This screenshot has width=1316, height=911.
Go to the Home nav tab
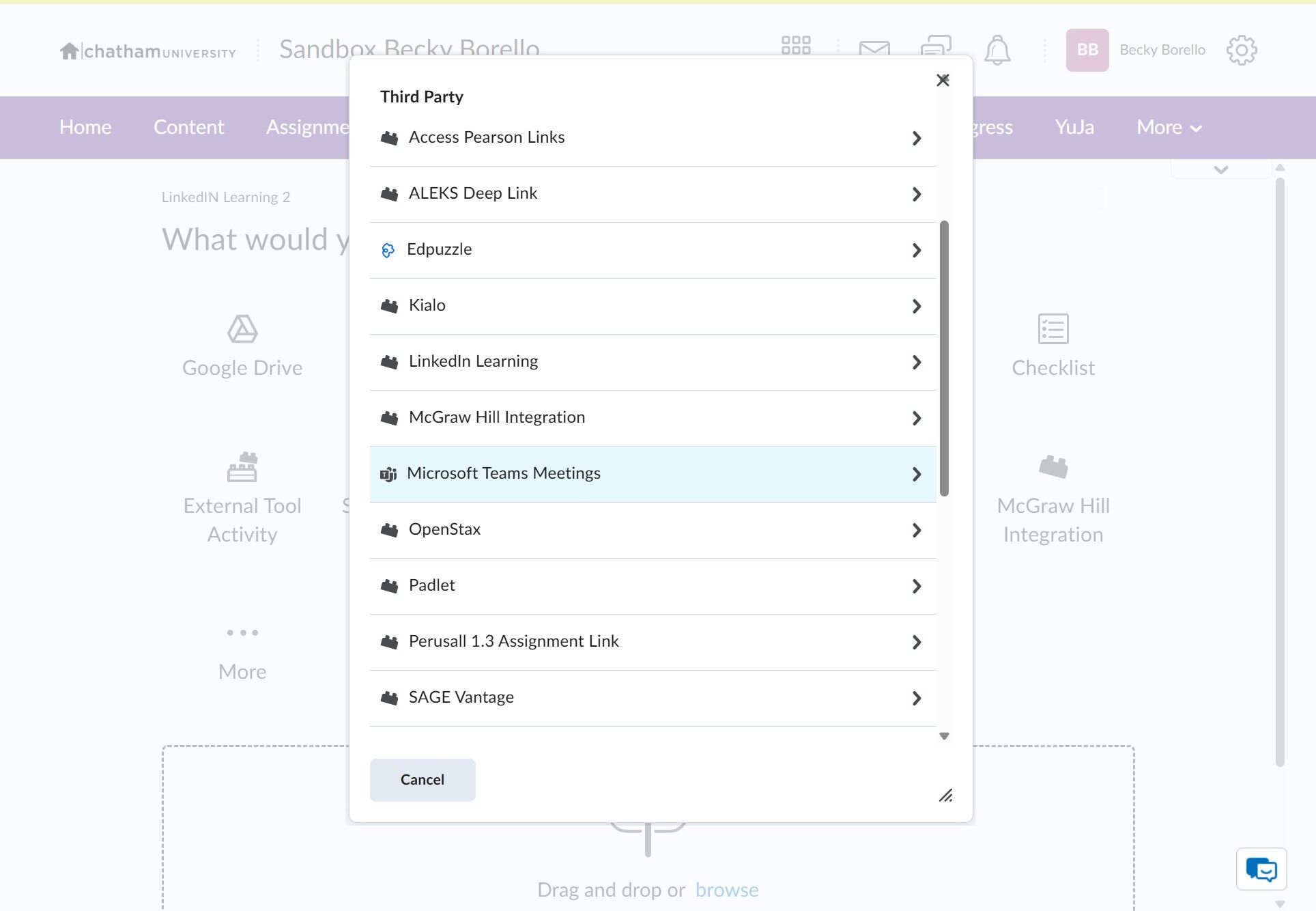[x=85, y=127]
